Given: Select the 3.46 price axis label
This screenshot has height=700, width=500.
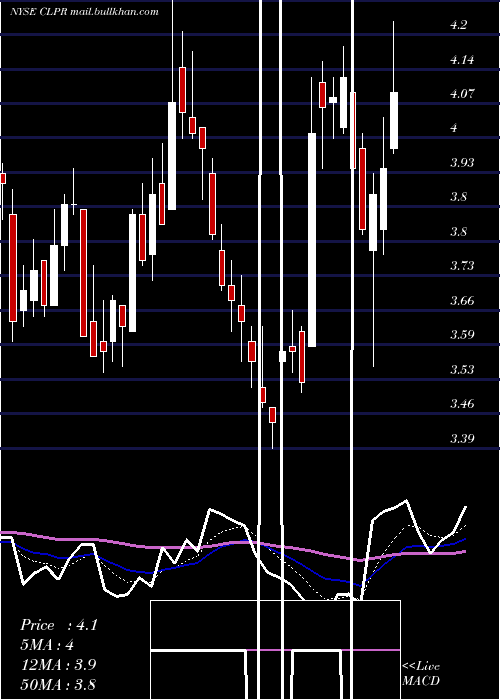Looking at the screenshot, I should [462, 404].
